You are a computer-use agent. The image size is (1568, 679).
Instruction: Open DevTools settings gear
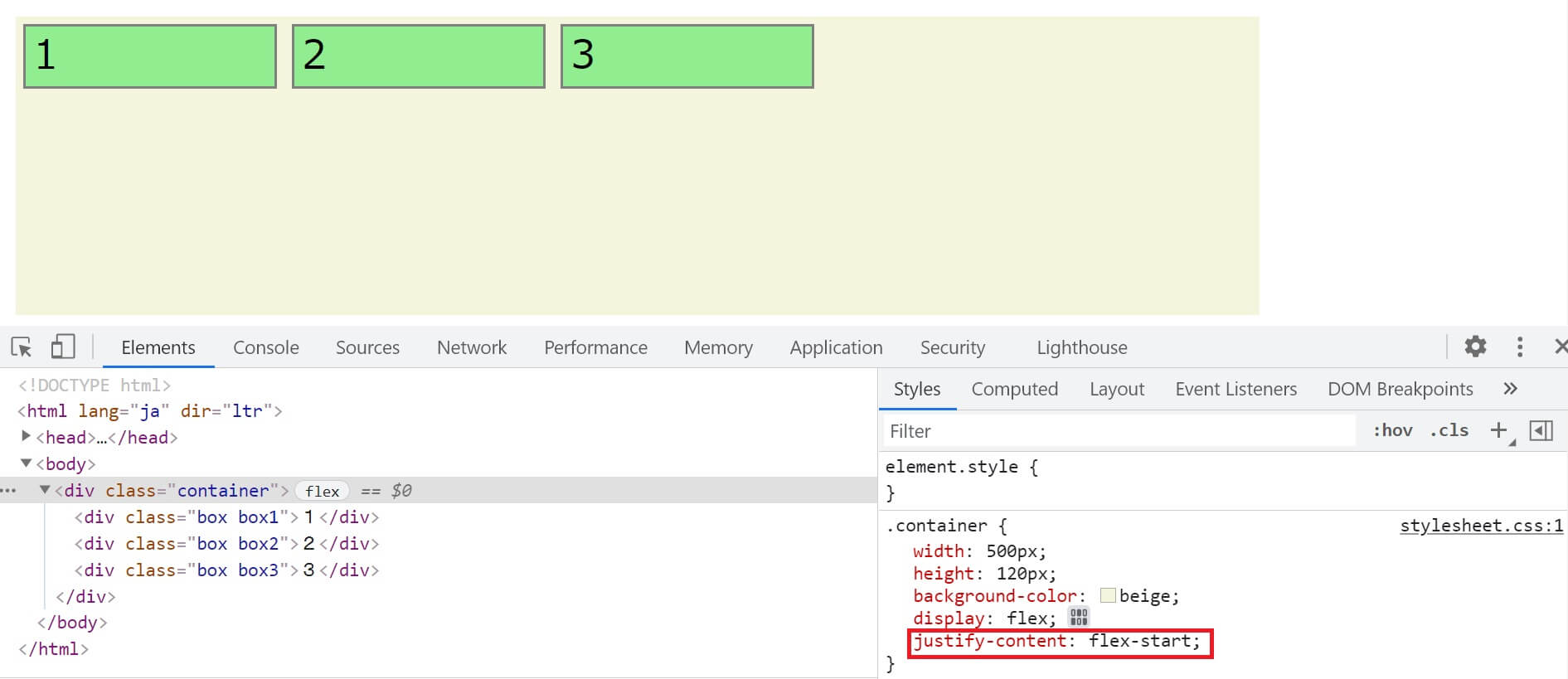coord(1475,347)
